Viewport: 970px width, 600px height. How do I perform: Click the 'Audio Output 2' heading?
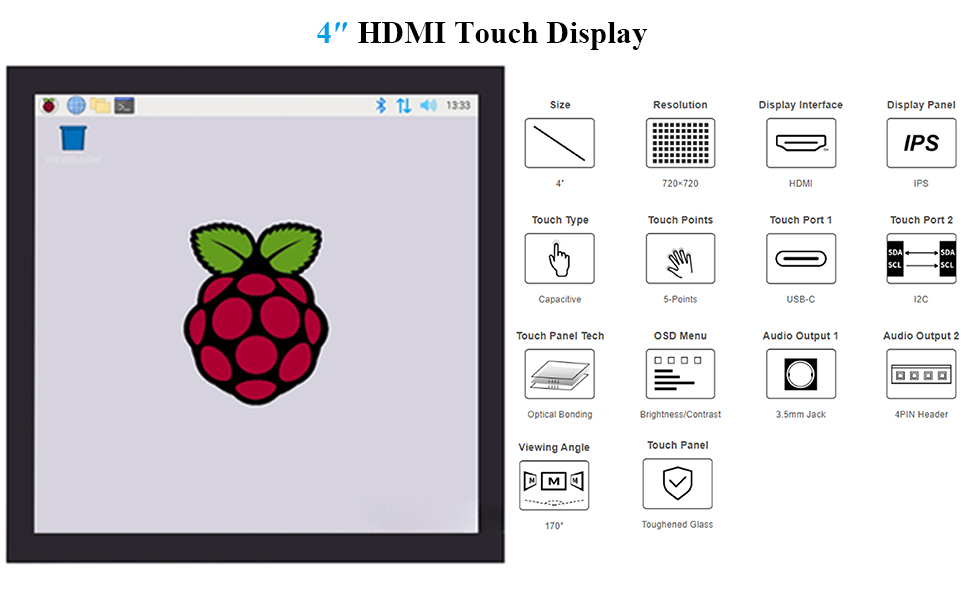pyautogui.click(x=921, y=336)
